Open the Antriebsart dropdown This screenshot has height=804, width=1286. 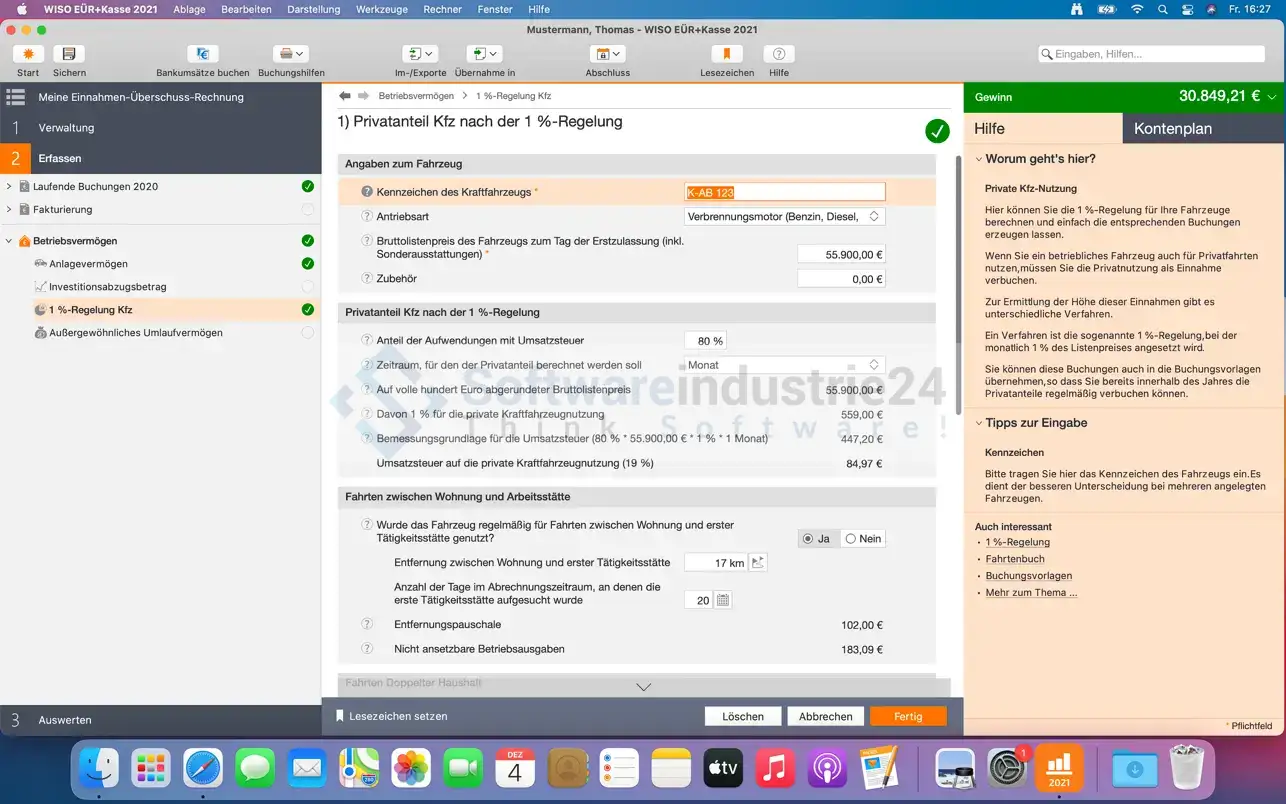[784, 216]
